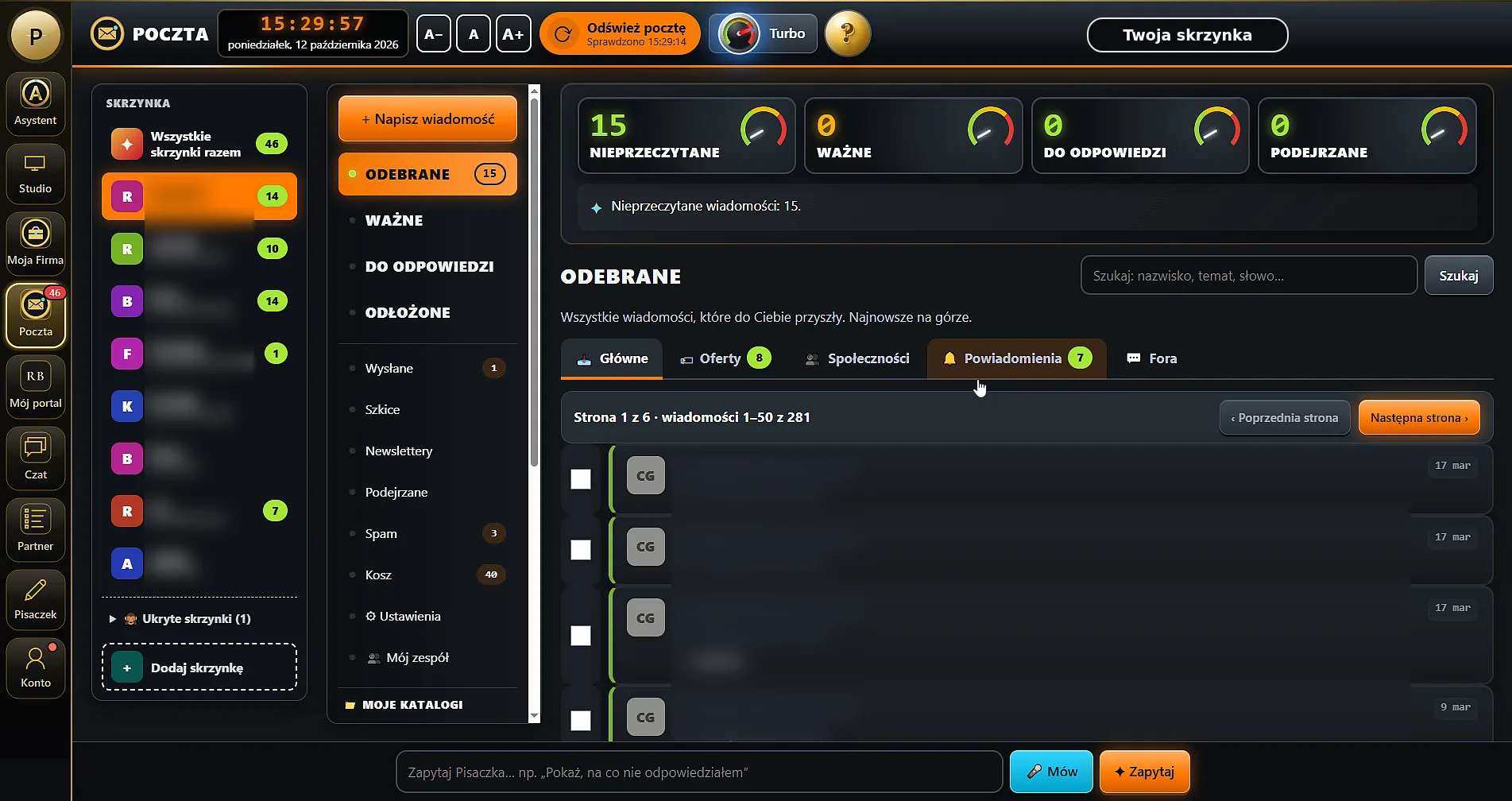Image resolution: width=1512 pixels, height=801 pixels.
Task: Click the Zapytaj Pisaczka input field
Action: point(699,772)
